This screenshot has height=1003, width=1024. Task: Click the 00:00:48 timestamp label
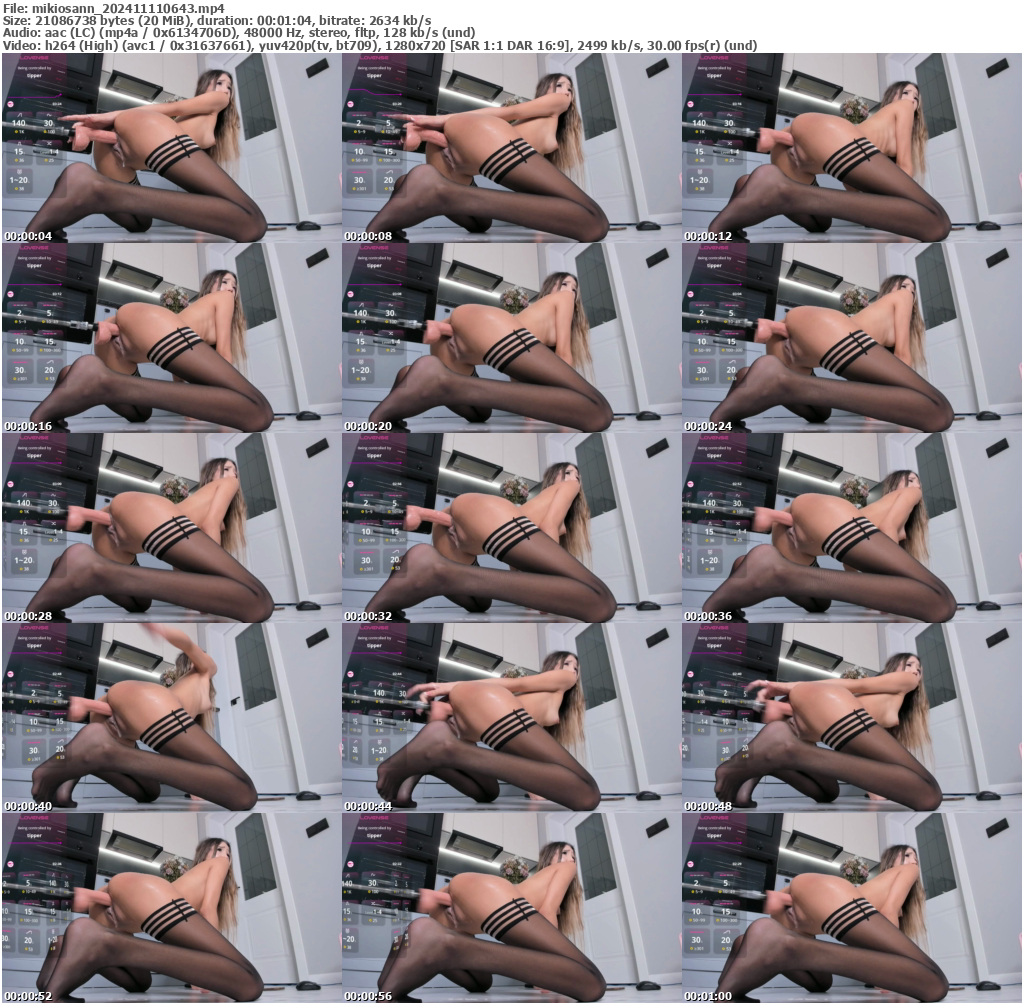[x=706, y=804]
